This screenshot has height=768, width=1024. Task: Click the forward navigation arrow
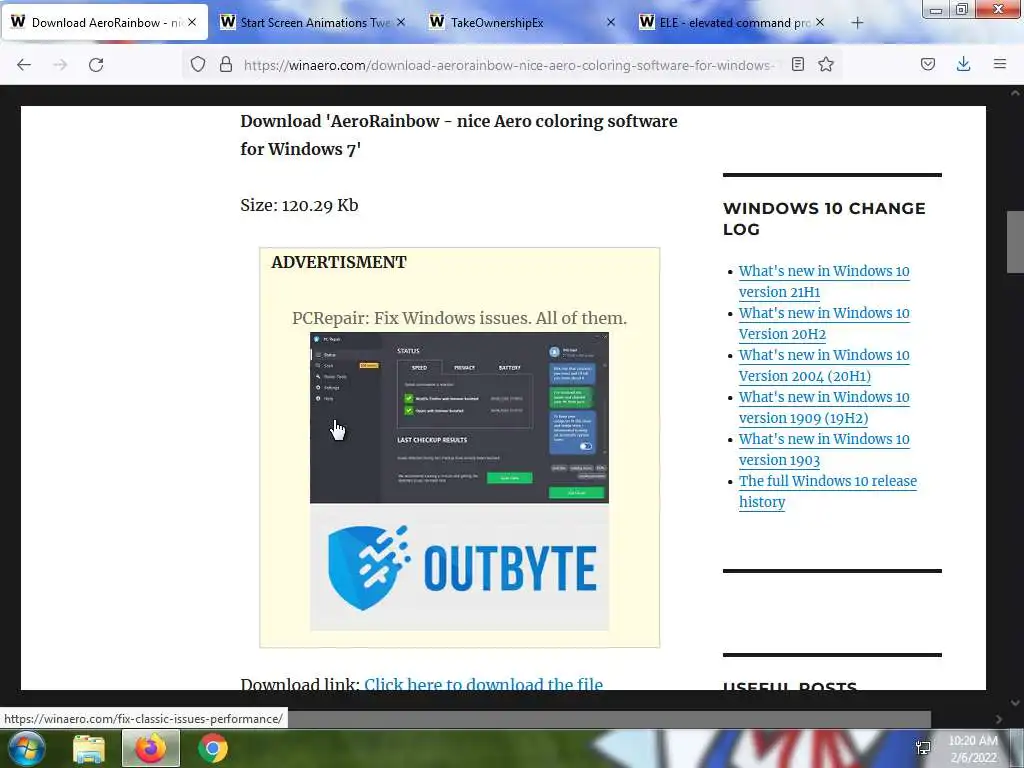(x=60, y=65)
